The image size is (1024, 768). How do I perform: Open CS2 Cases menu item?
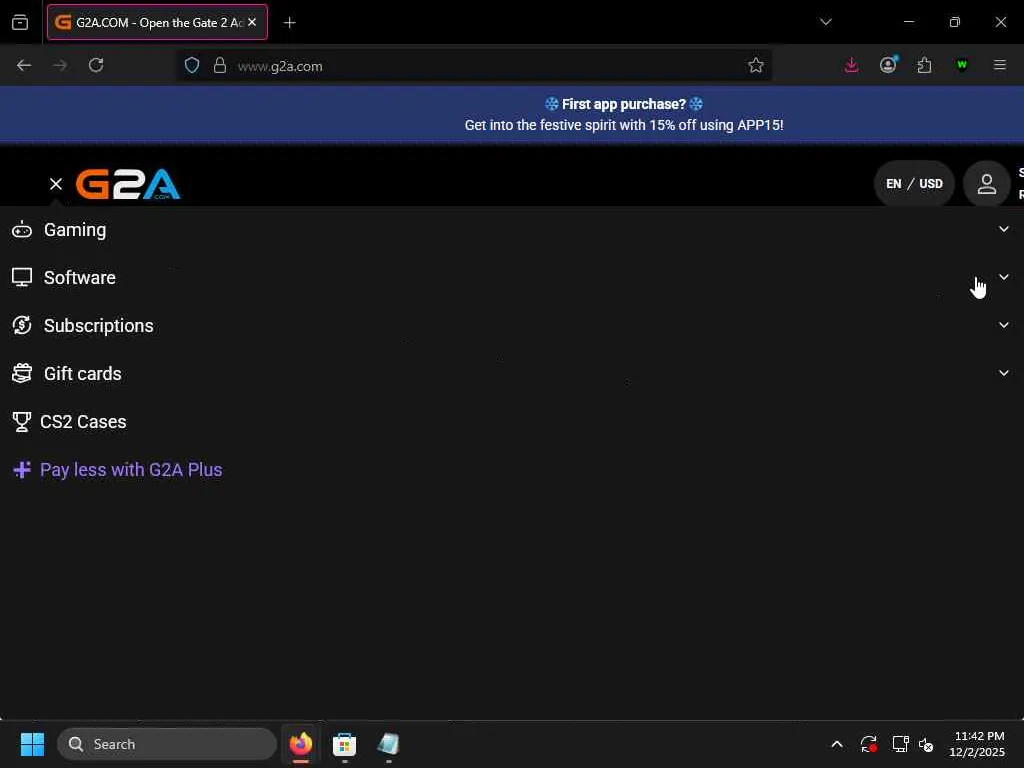[x=83, y=422]
